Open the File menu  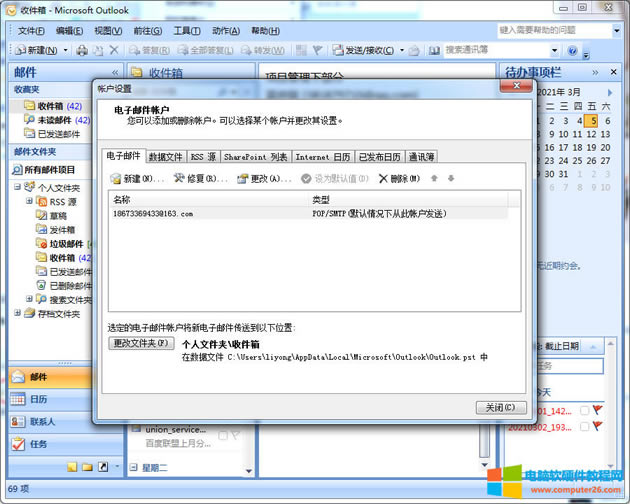(31, 31)
